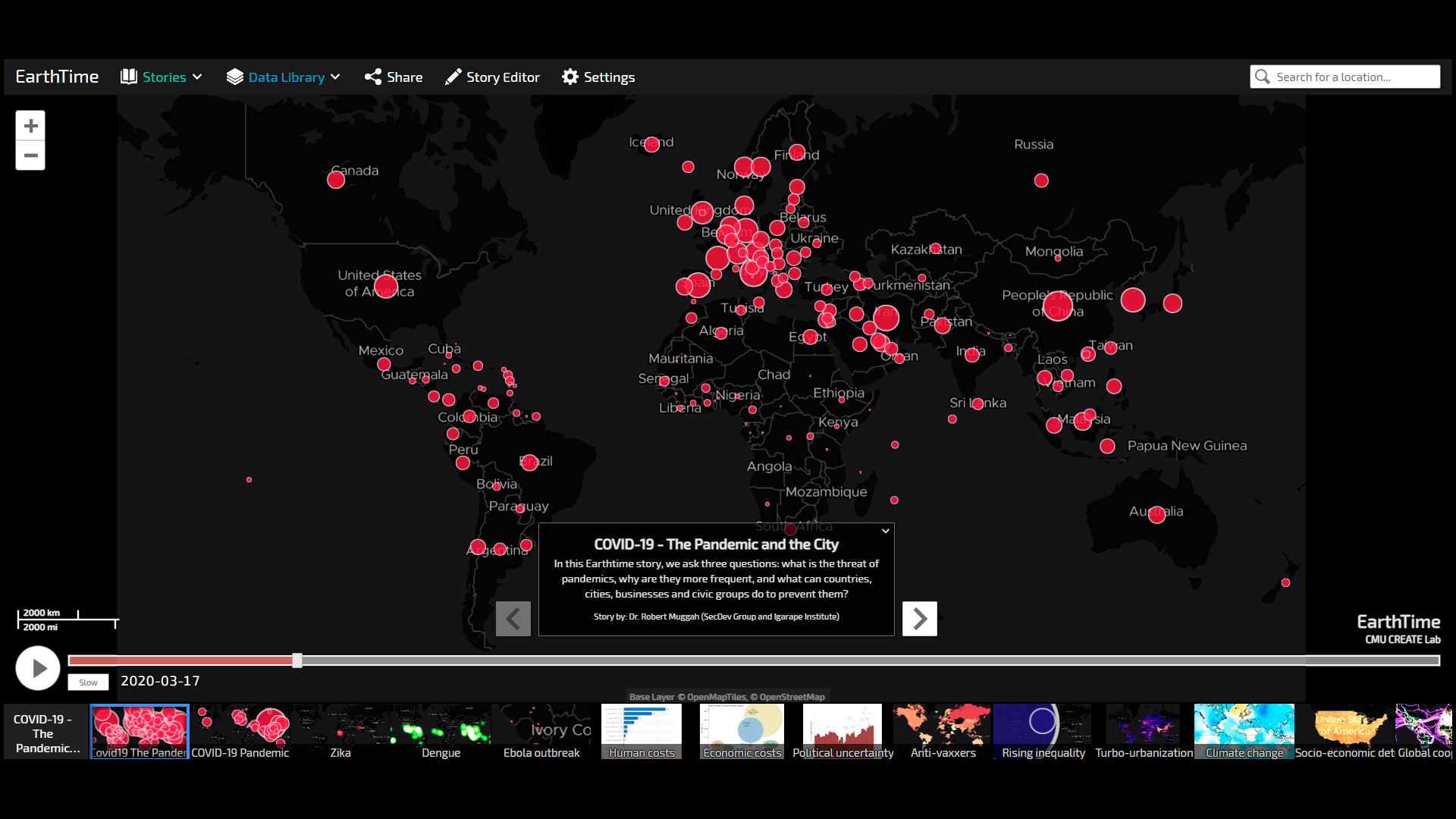Expand the Stories dropdown

tap(162, 77)
